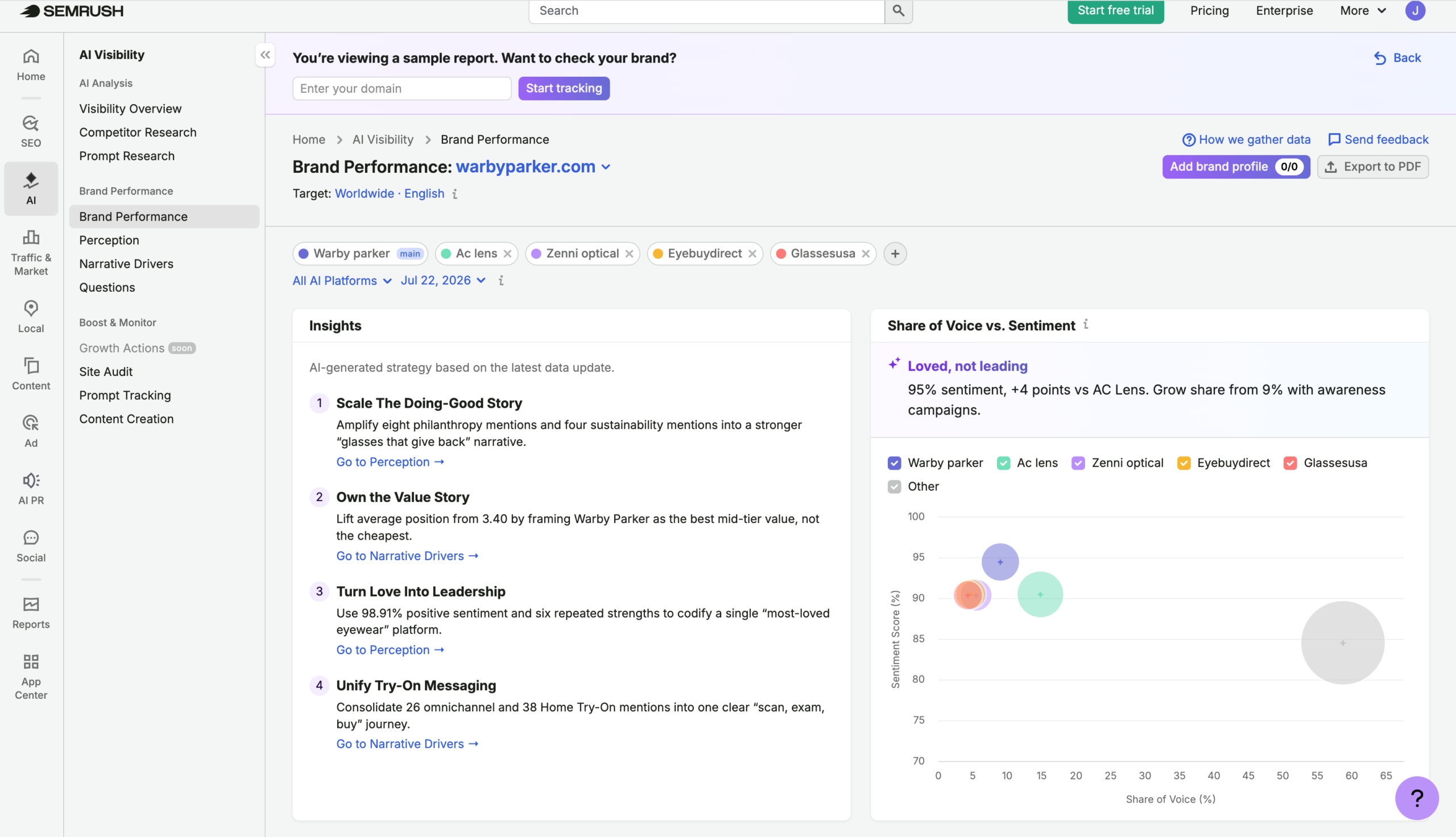
Task: Uncheck Glassesusa in chart legend
Action: pyautogui.click(x=1290, y=463)
